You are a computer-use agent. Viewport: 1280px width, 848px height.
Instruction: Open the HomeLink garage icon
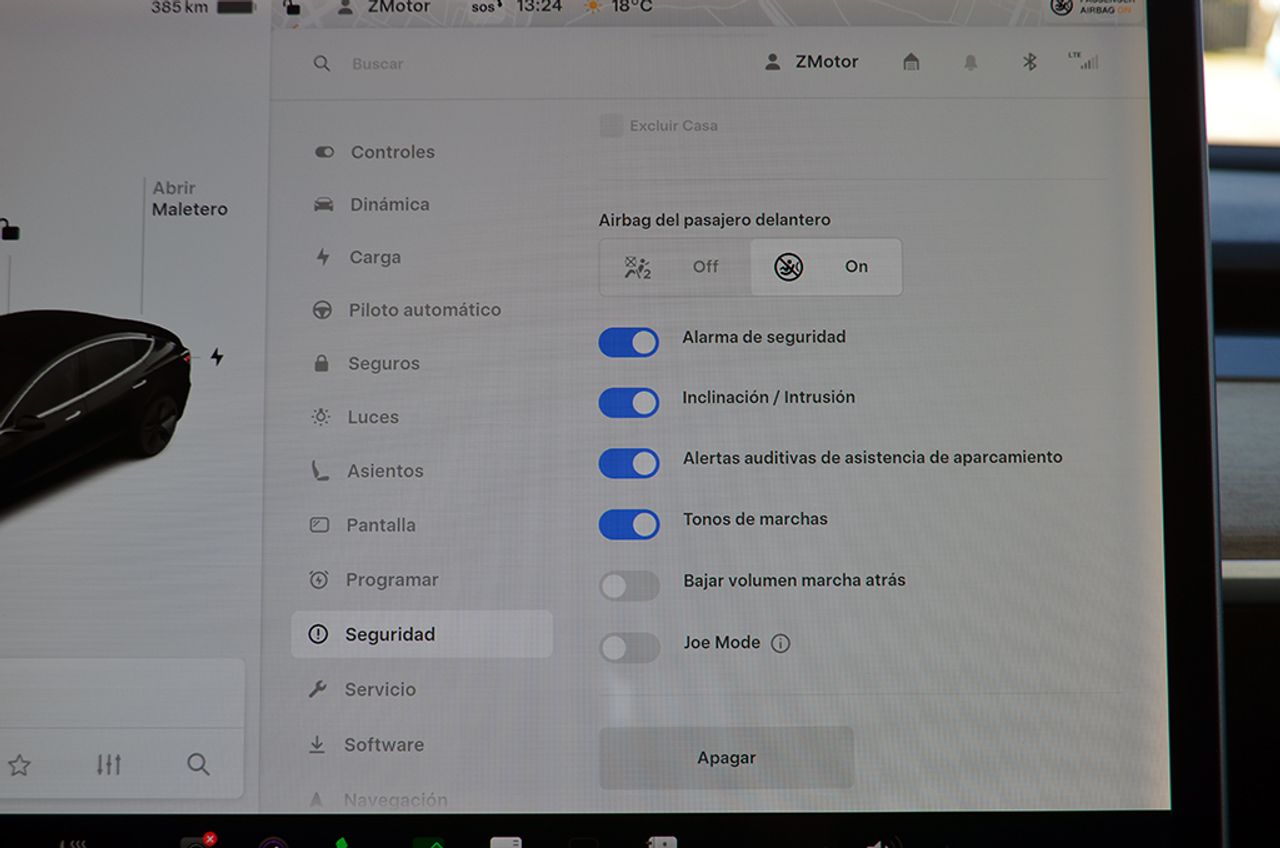pos(911,62)
